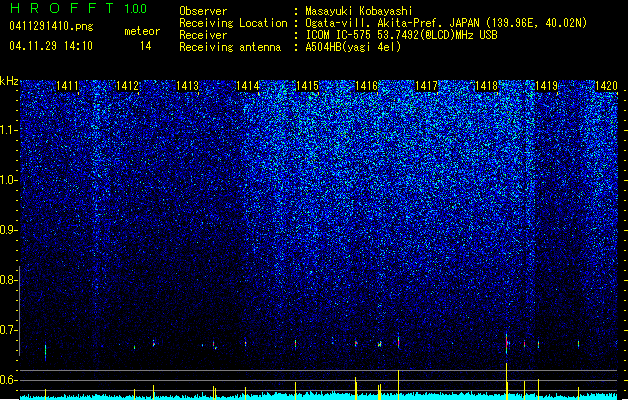Viewport: 629px width, 400px height.
Task: Click the HROFFT program title
Action: pos(62,8)
